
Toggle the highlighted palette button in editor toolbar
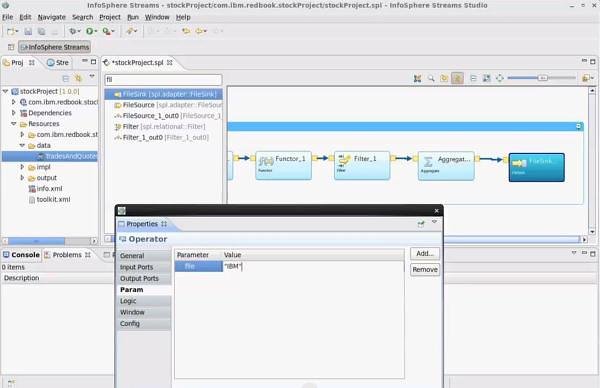point(457,78)
